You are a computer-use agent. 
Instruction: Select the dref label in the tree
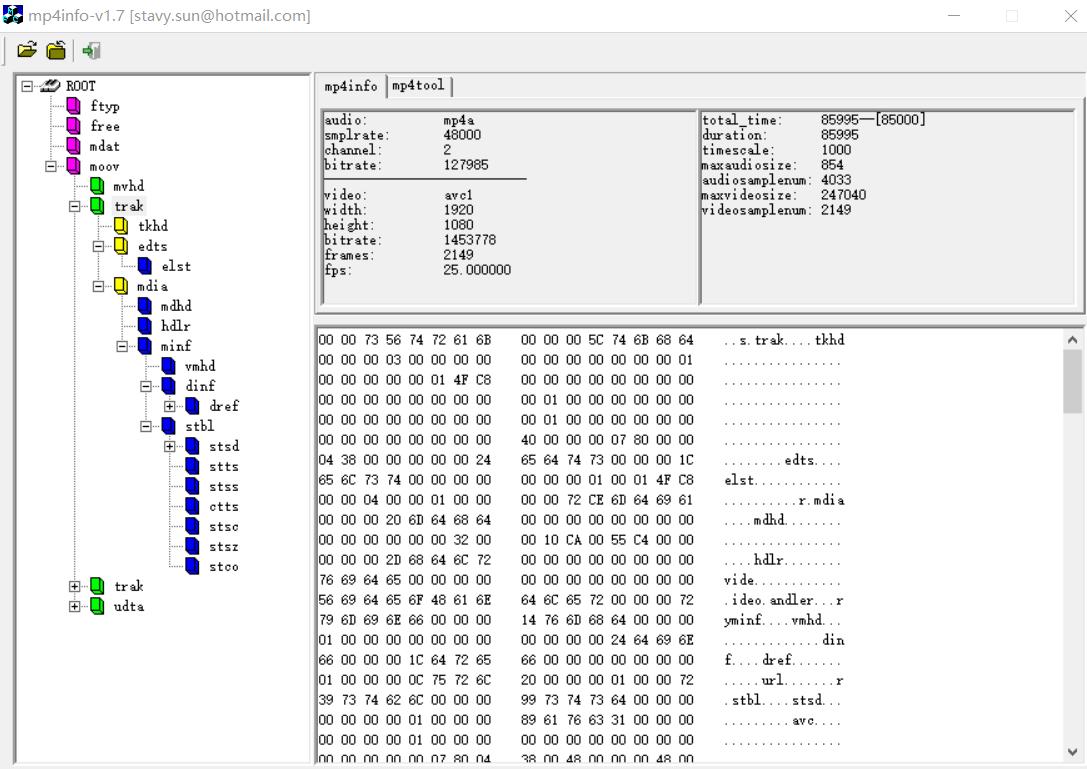point(224,406)
